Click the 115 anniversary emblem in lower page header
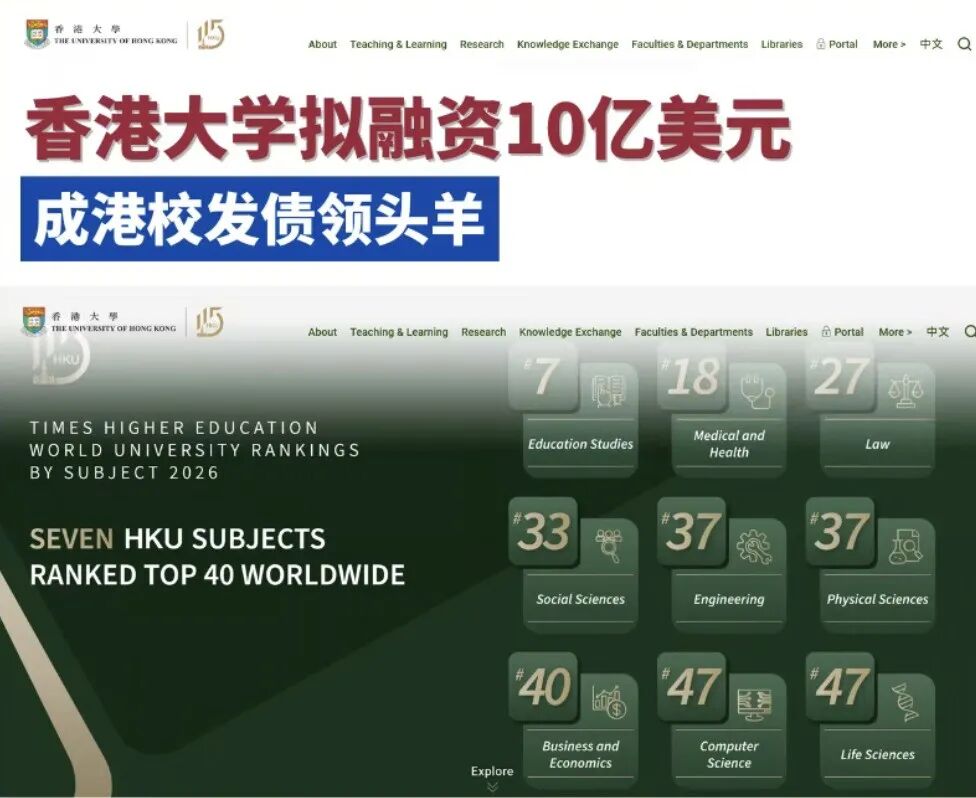 pos(209,322)
